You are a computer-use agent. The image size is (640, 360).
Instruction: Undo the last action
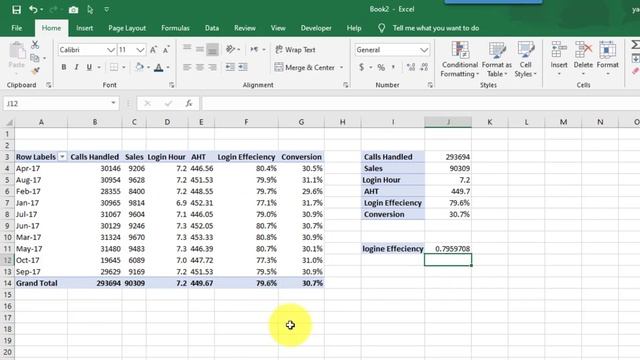[x=33, y=9]
